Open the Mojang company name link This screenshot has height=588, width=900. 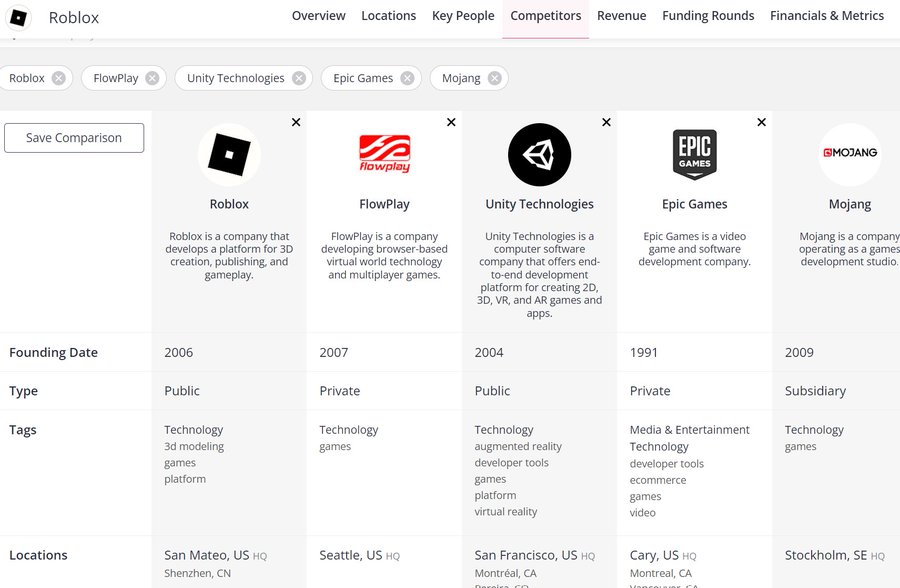click(x=850, y=204)
